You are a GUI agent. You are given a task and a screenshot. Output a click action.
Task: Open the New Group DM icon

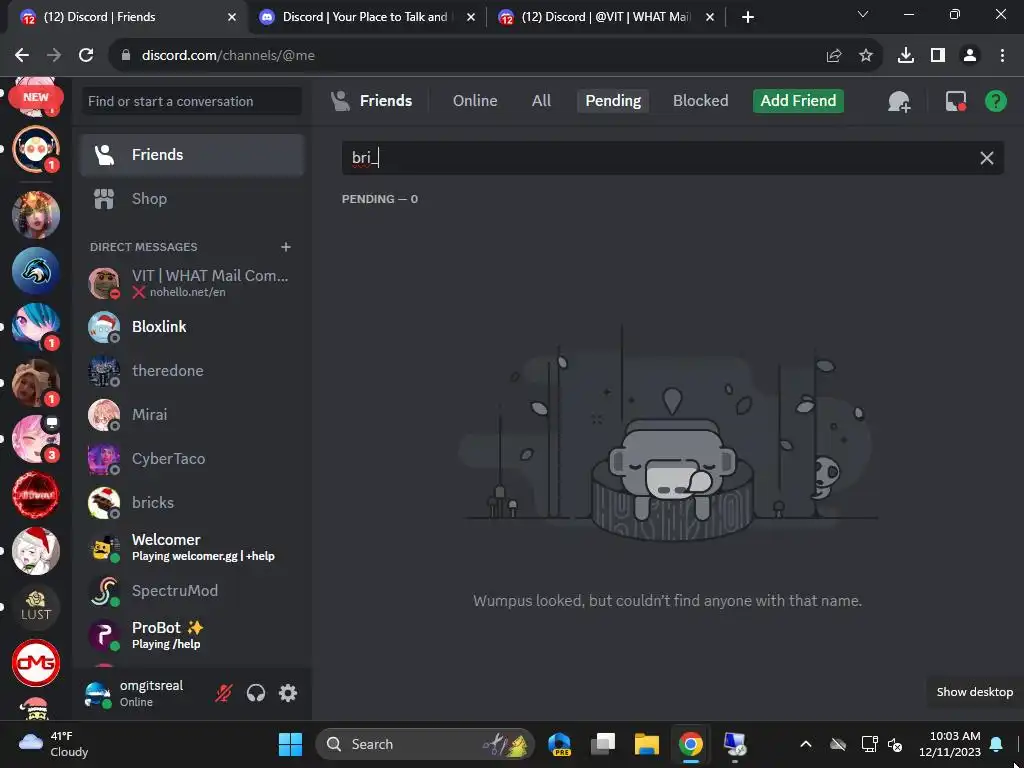coord(899,101)
